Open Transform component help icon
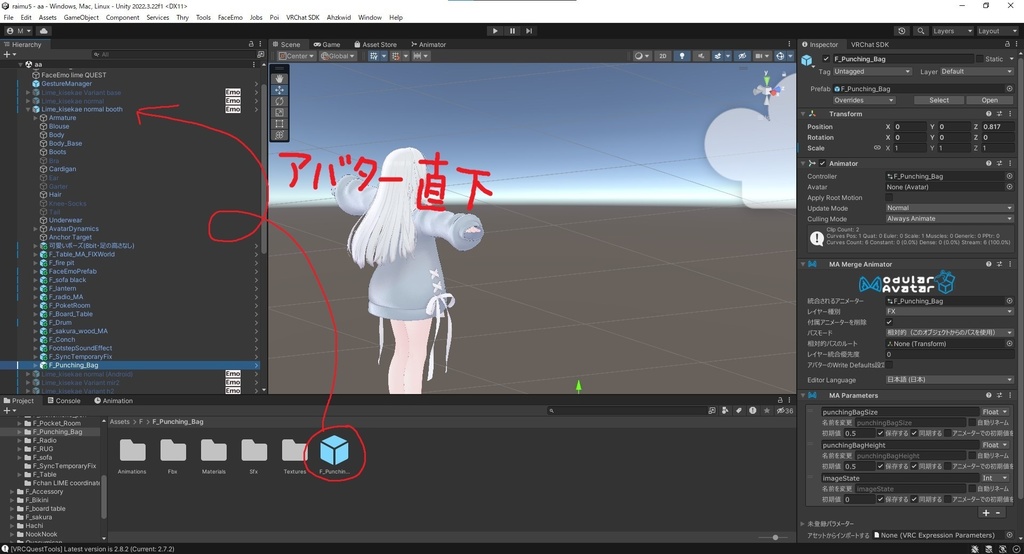 [989, 114]
